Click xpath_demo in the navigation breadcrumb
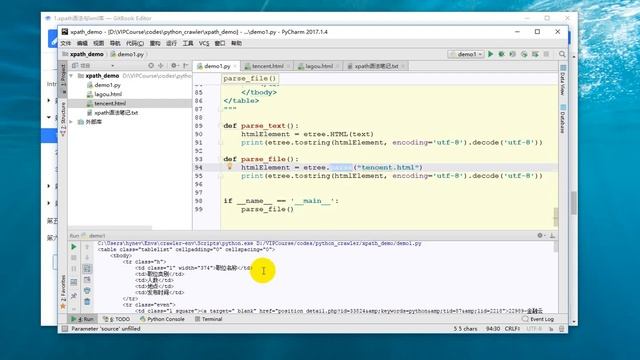This screenshot has height=360, width=640. tap(83, 54)
